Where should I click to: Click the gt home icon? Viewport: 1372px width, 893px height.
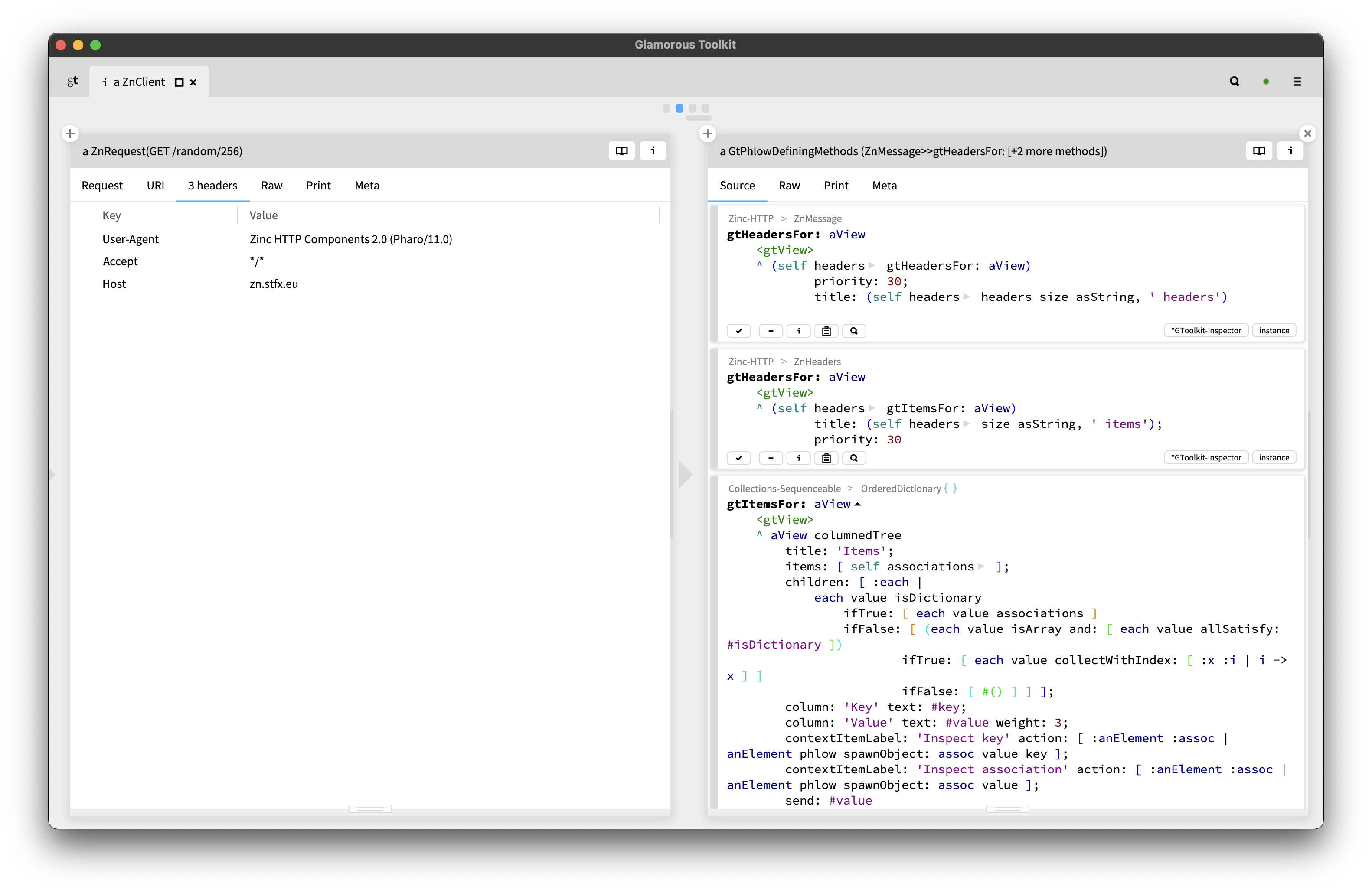click(x=73, y=81)
